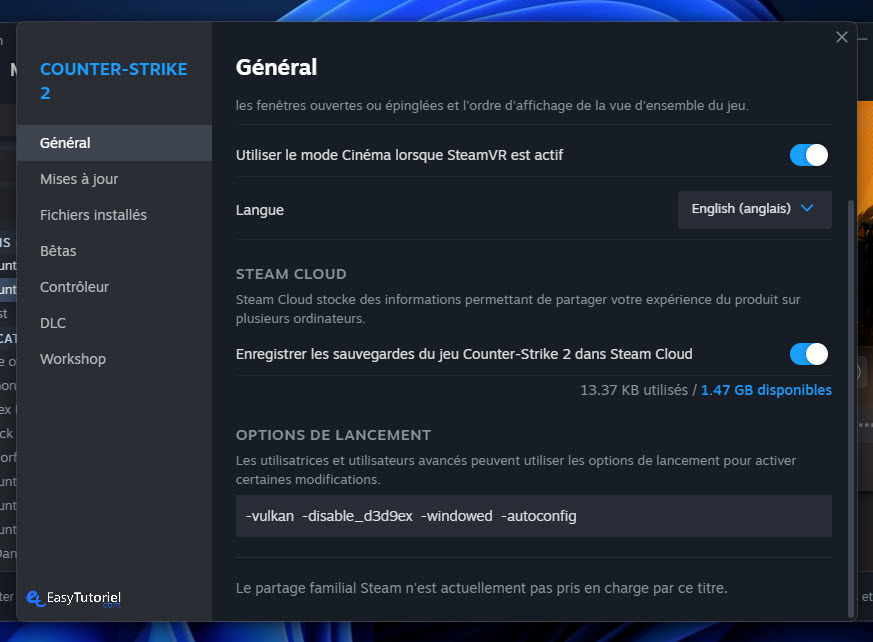Toggle Cinéma mode for SteamVR switch

coord(808,155)
